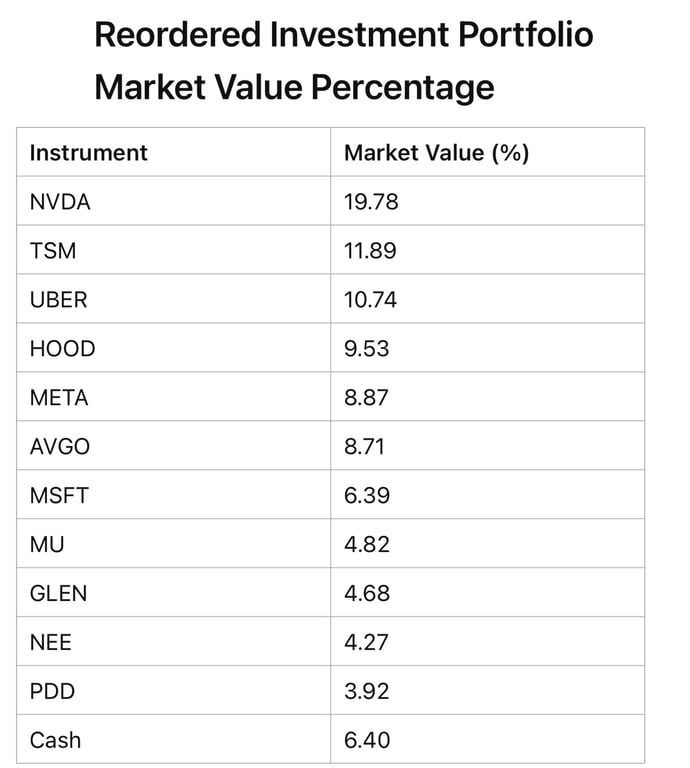Click the 4.68 value for GLEN

click(x=366, y=594)
